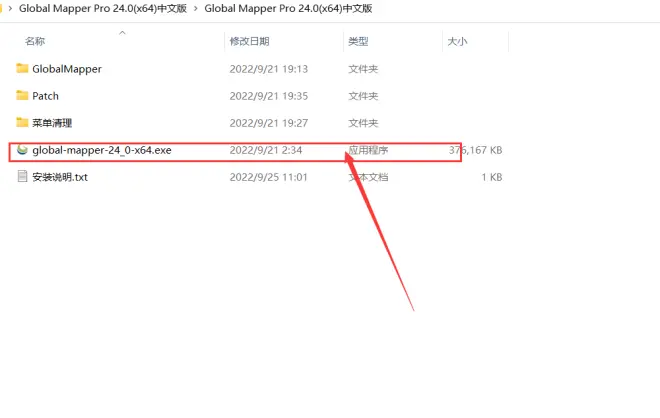Click the 菜单清理 folder icon
Screen dimensions: 660x418
point(23,123)
